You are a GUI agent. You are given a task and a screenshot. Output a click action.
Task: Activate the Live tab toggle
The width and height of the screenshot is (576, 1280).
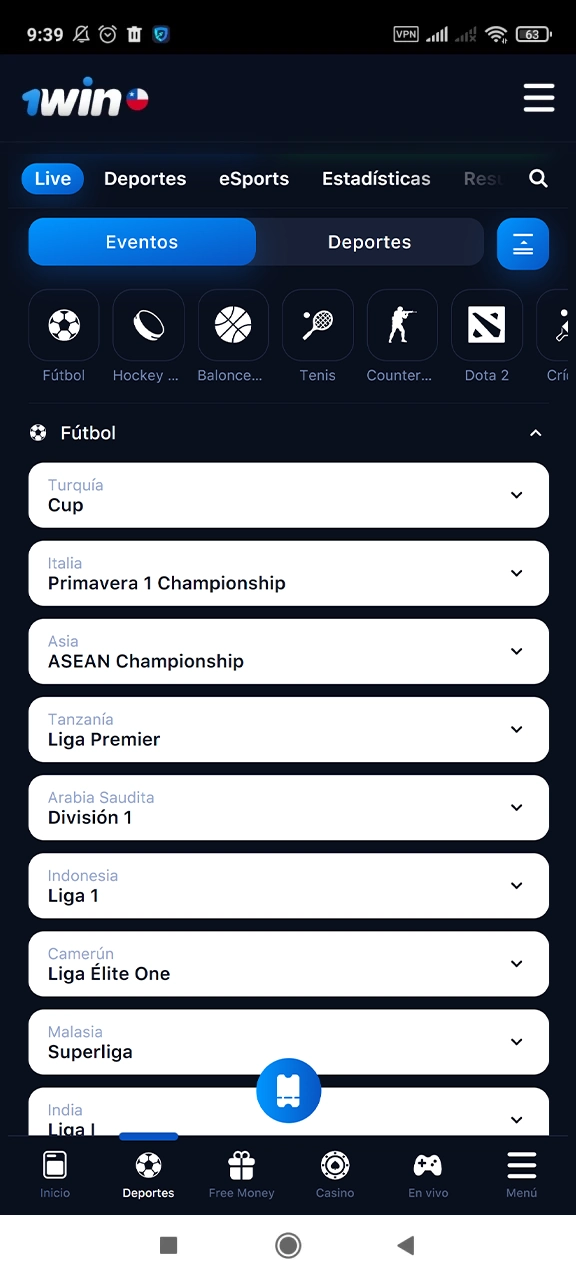click(52, 178)
